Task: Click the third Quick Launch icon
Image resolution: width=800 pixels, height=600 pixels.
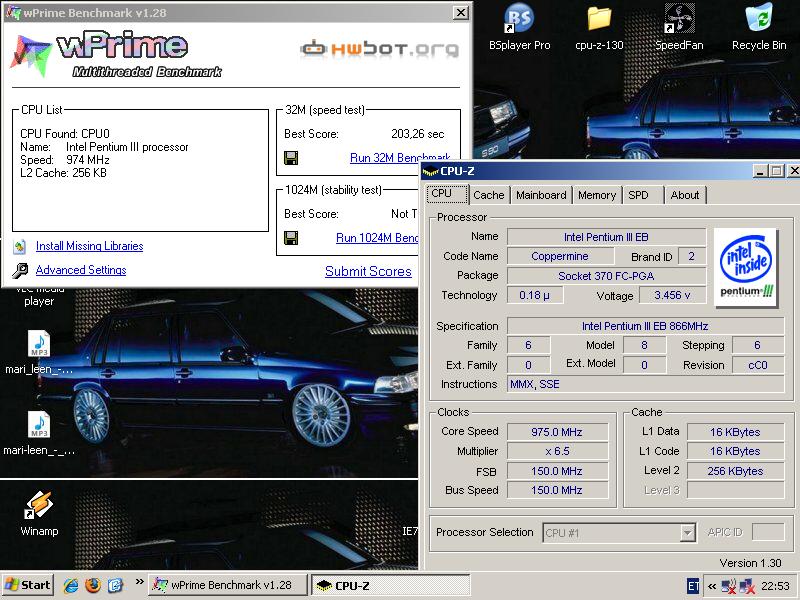Action: (115, 585)
